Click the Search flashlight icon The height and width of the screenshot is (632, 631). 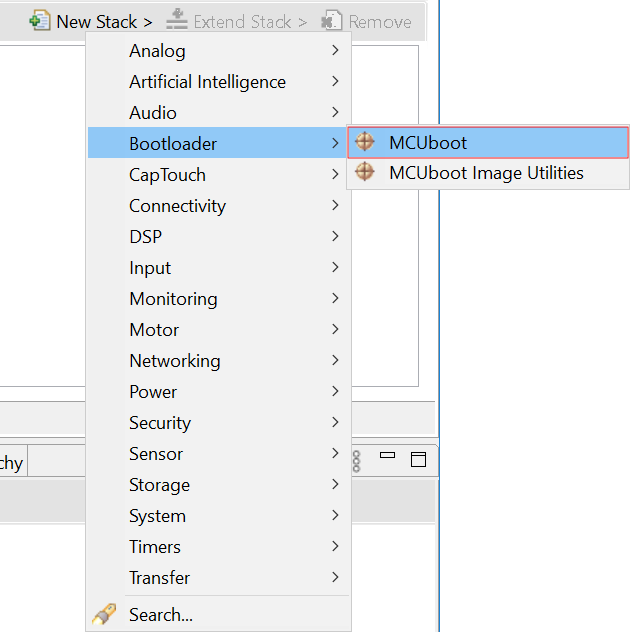click(x=104, y=614)
